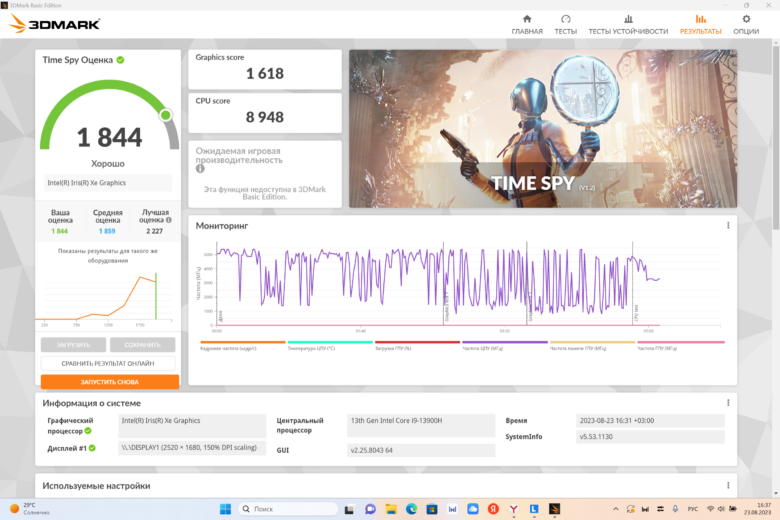Go to the Тесты устойчивости tab
The width and height of the screenshot is (780, 520).
point(628,24)
